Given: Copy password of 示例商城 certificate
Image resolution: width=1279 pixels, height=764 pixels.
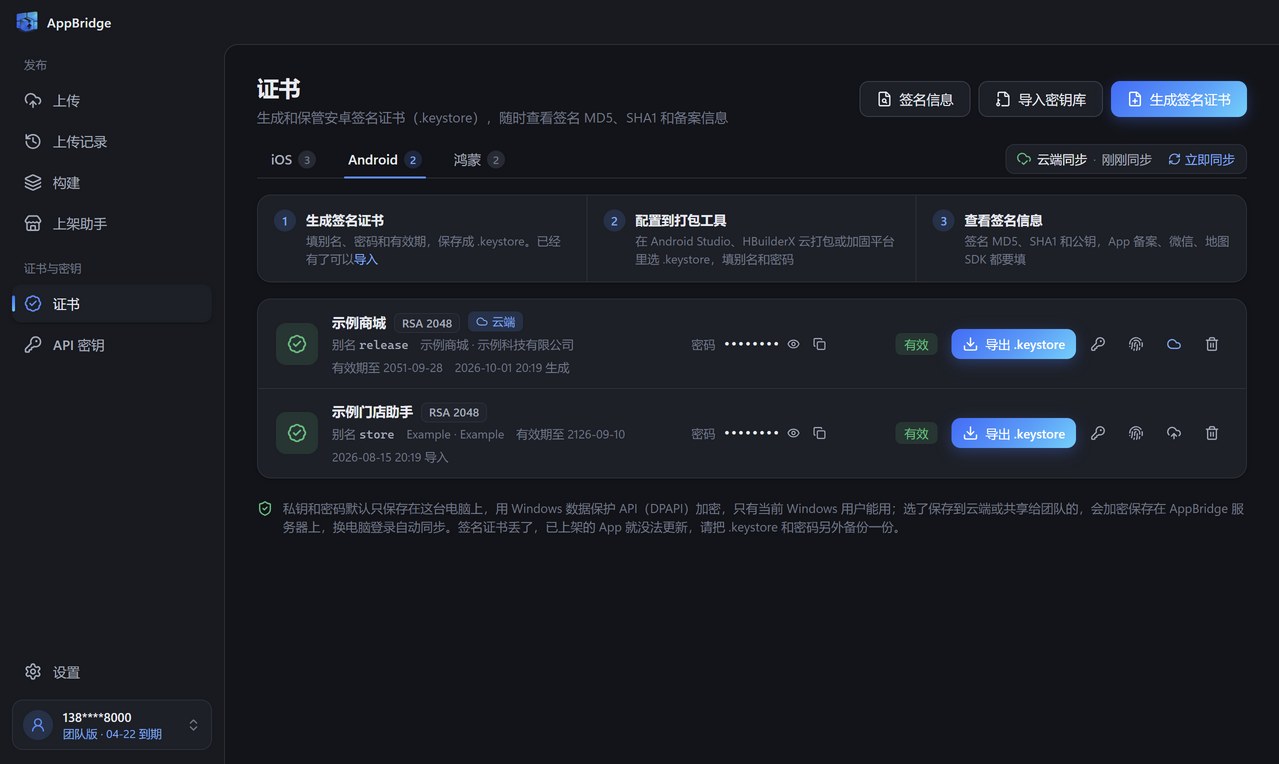Looking at the screenshot, I should tap(819, 344).
